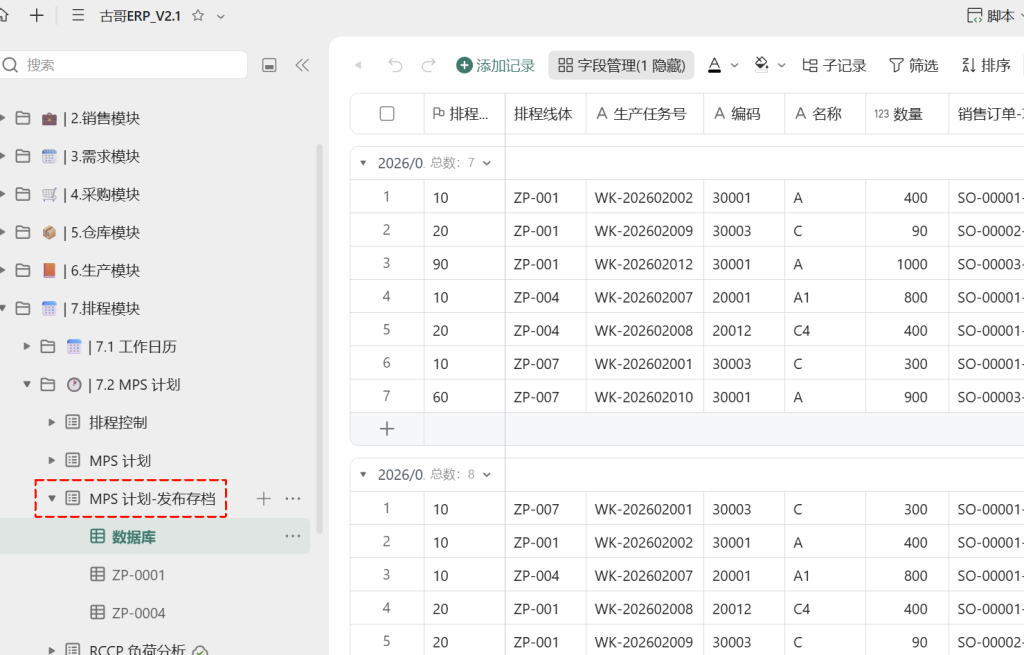Collapse the sidebar with double-chevron icon
The width and height of the screenshot is (1024, 655).
tap(302, 65)
